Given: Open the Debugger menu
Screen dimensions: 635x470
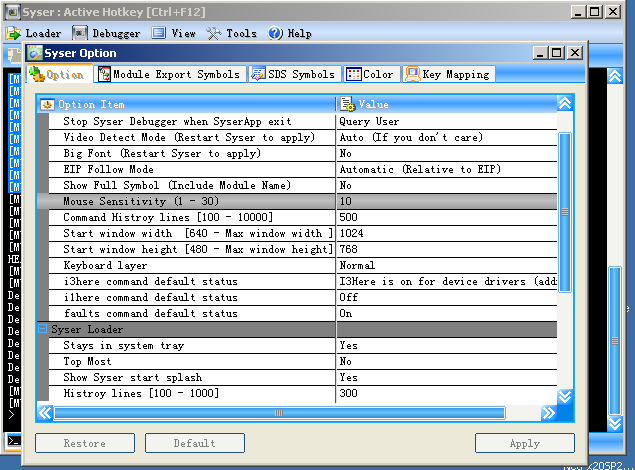Looking at the screenshot, I should 107,33.
